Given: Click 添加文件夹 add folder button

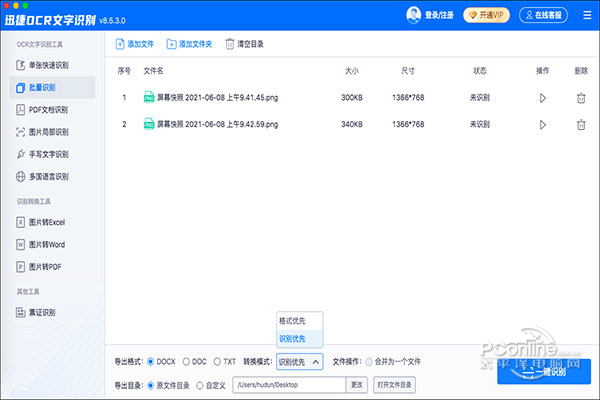Looking at the screenshot, I should pos(189,44).
